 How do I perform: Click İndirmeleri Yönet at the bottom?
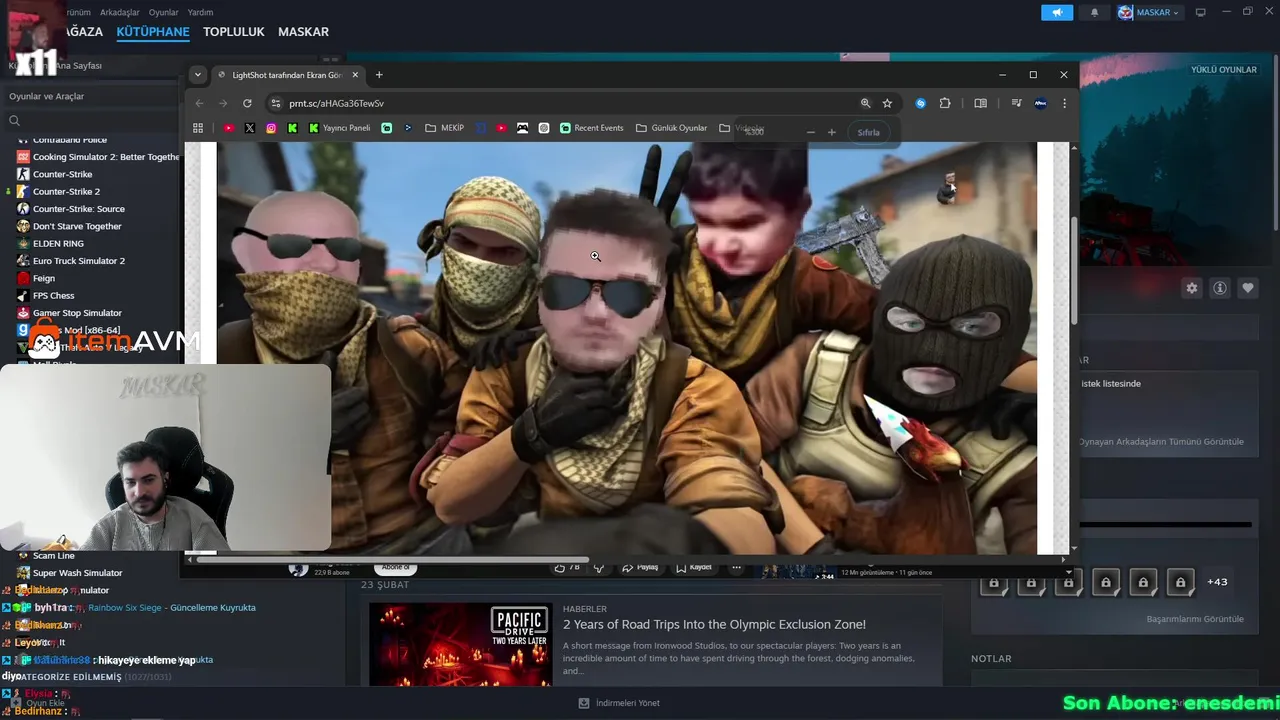(619, 703)
